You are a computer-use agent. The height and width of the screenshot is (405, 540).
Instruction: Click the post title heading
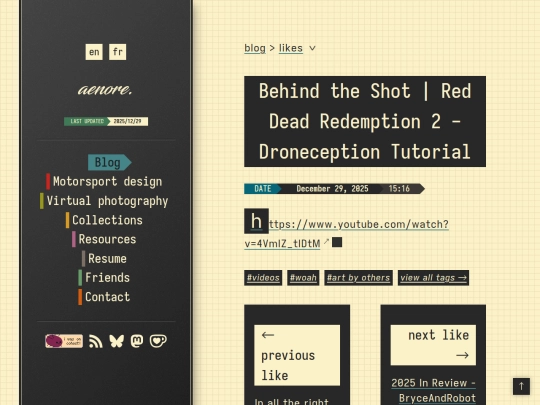pyautogui.click(x=365, y=122)
